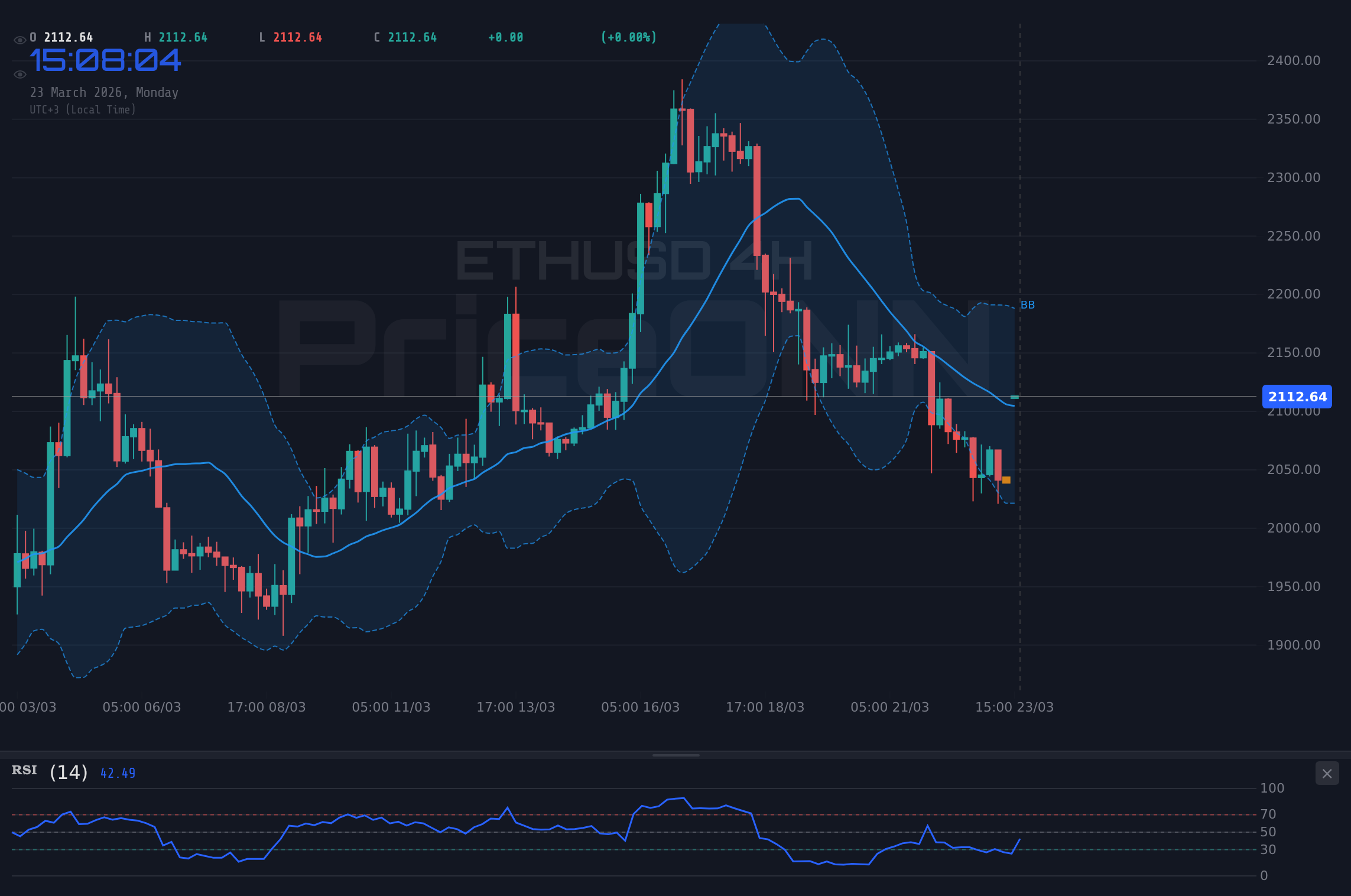This screenshot has height=896, width=1351.
Task: Click the blue 2112.64 price tag
Action: (1296, 397)
